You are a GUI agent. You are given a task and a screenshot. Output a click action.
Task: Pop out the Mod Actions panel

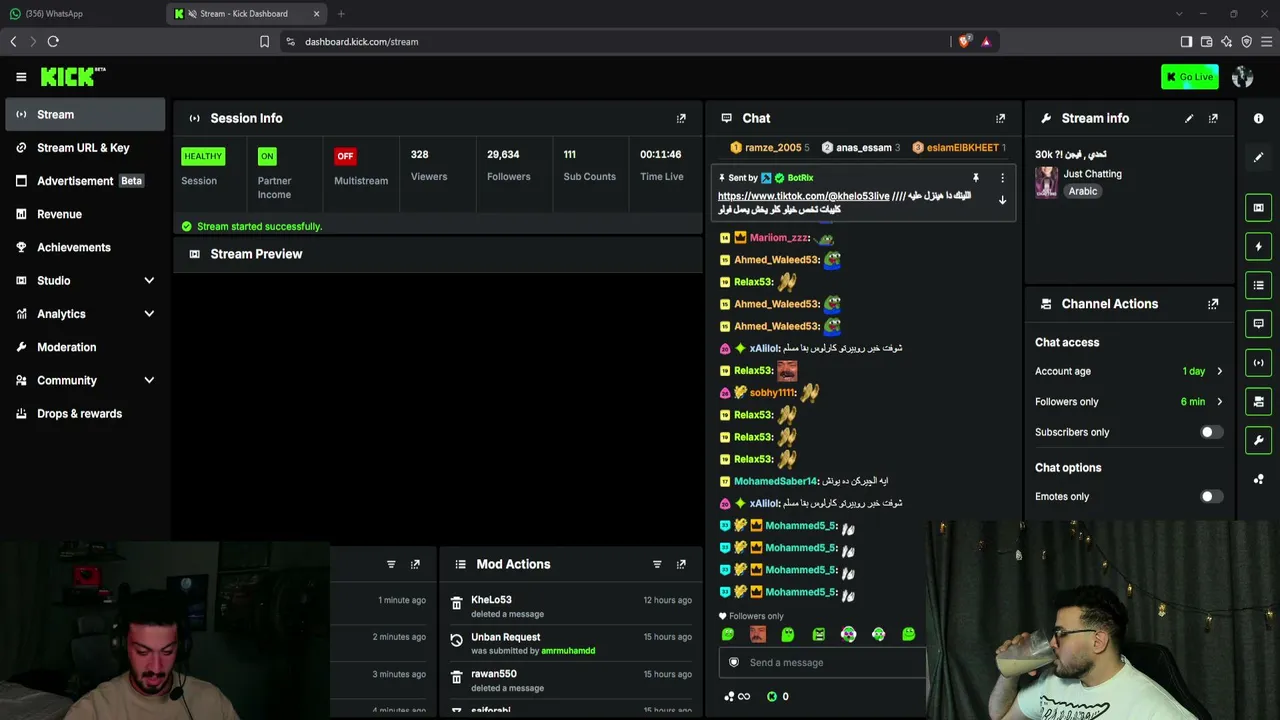(681, 564)
